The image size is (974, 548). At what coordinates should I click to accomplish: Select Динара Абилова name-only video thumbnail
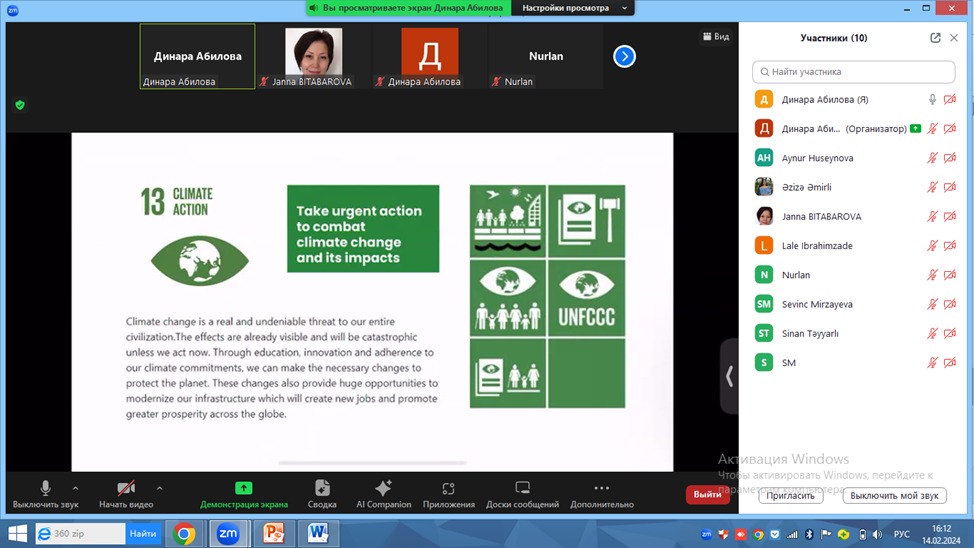(198, 57)
